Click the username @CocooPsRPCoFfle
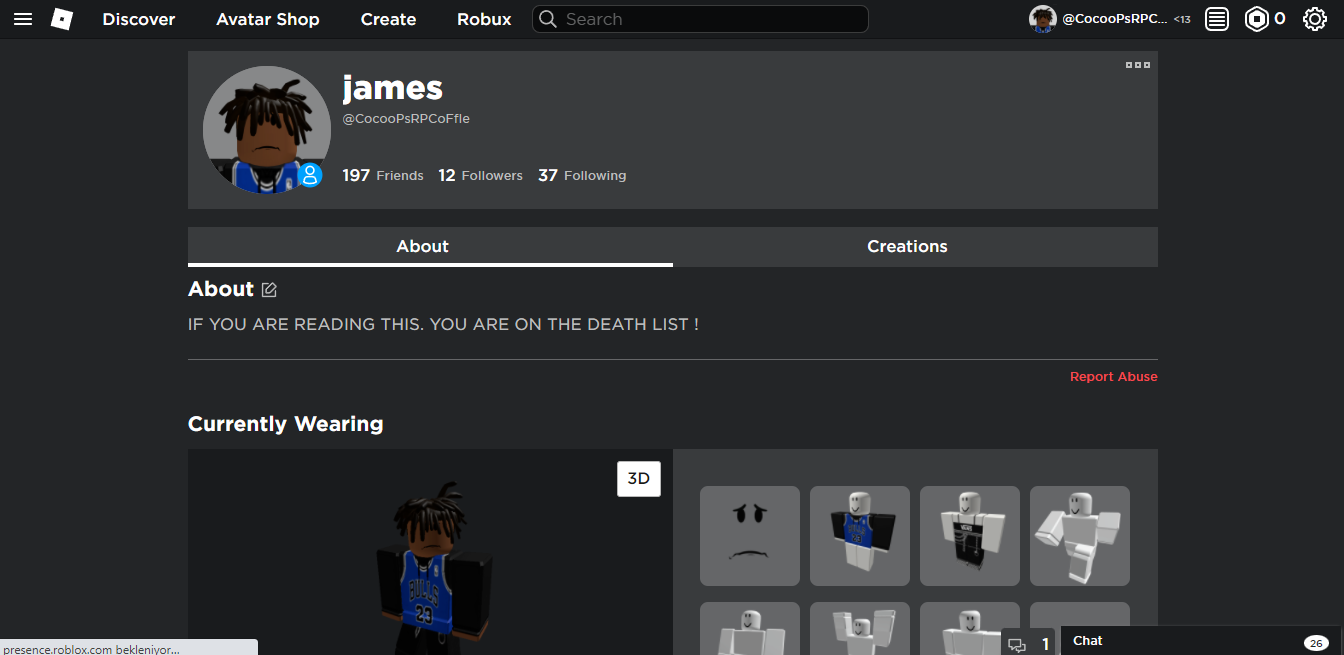 pyautogui.click(x=406, y=119)
